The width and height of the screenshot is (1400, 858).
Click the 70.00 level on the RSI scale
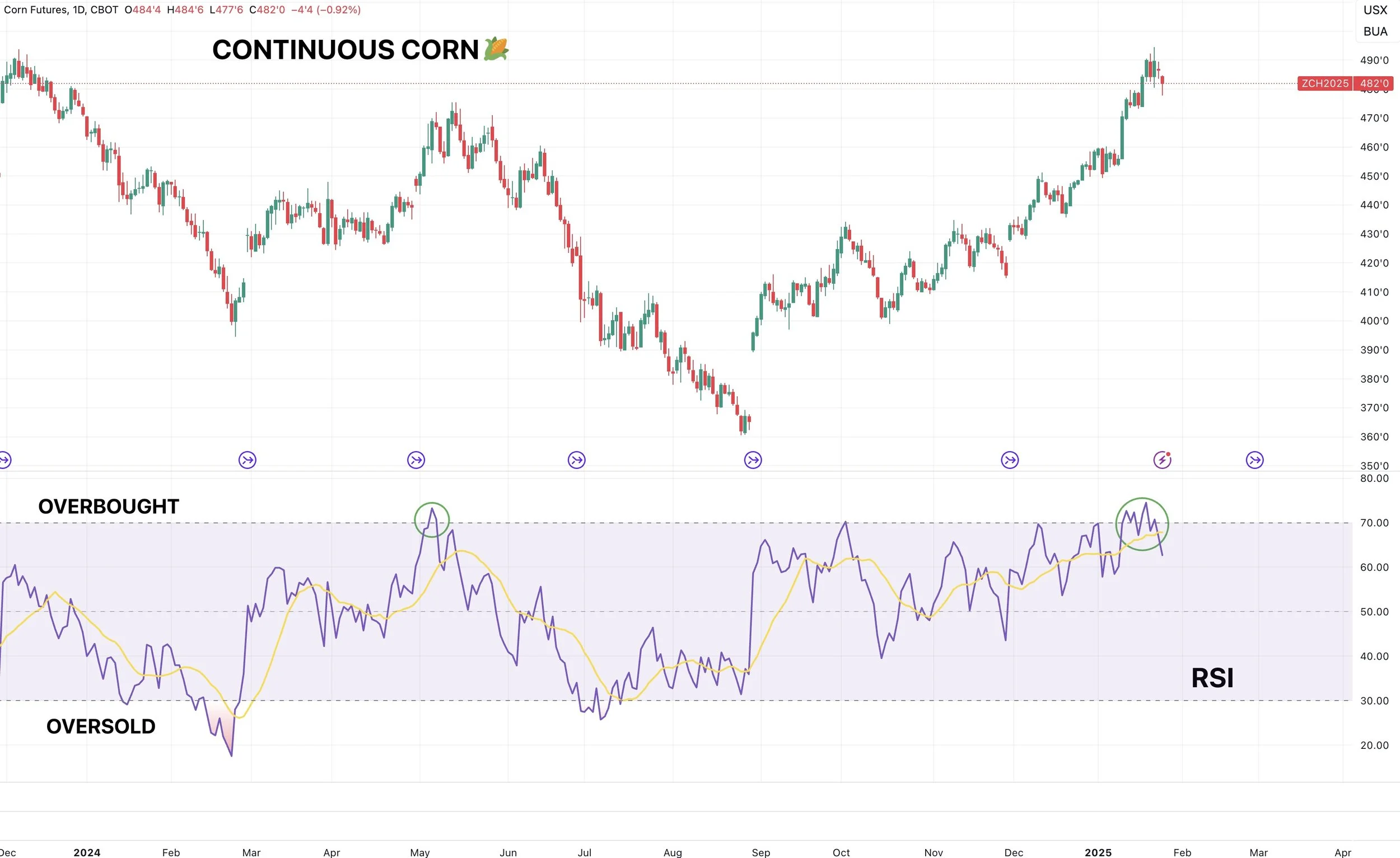tap(1374, 522)
